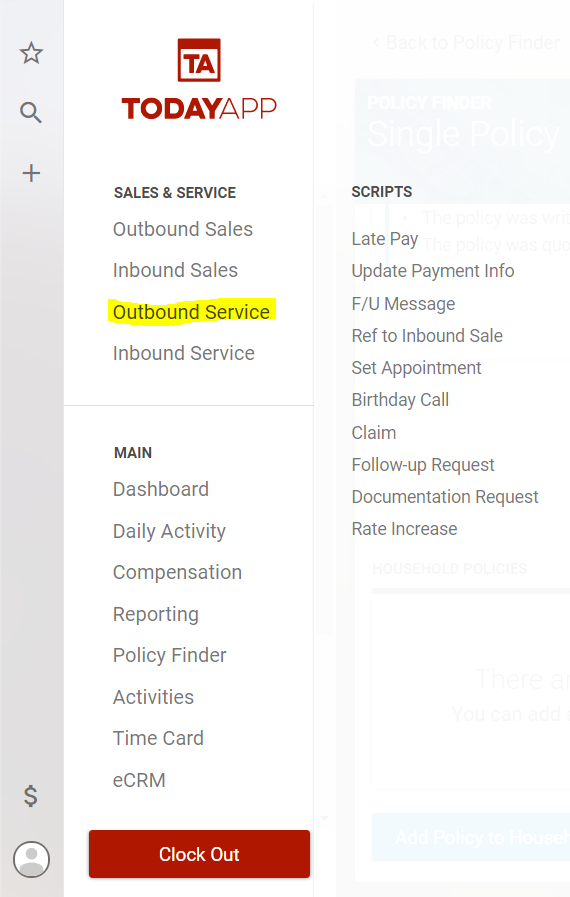Open Inbound Service section
570x897 pixels.
[x=184, y=353]
